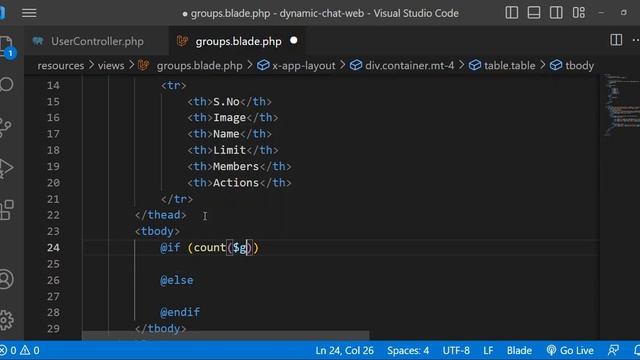
Task: Open the feedback icon in status bar
Action: coord(613,350)
